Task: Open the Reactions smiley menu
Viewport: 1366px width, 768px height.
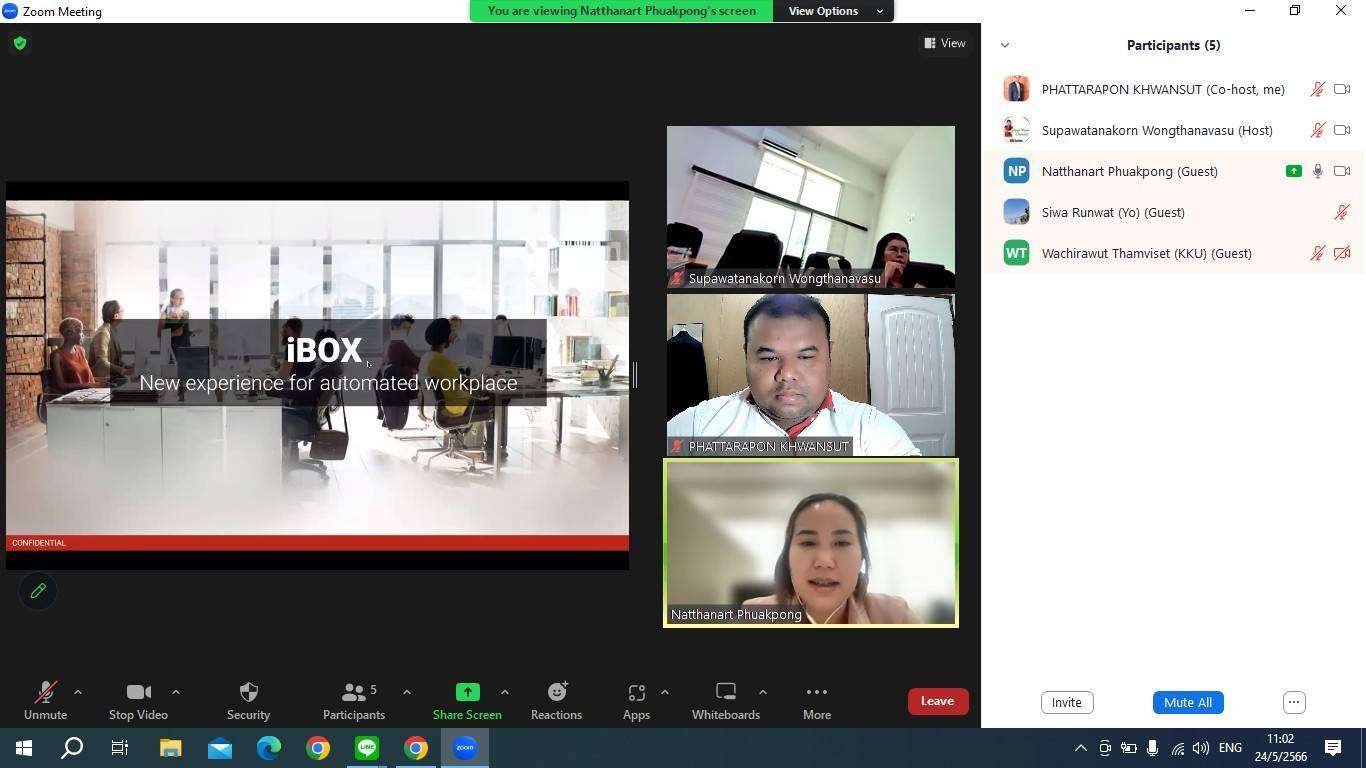Action: (x=556, y=692)
